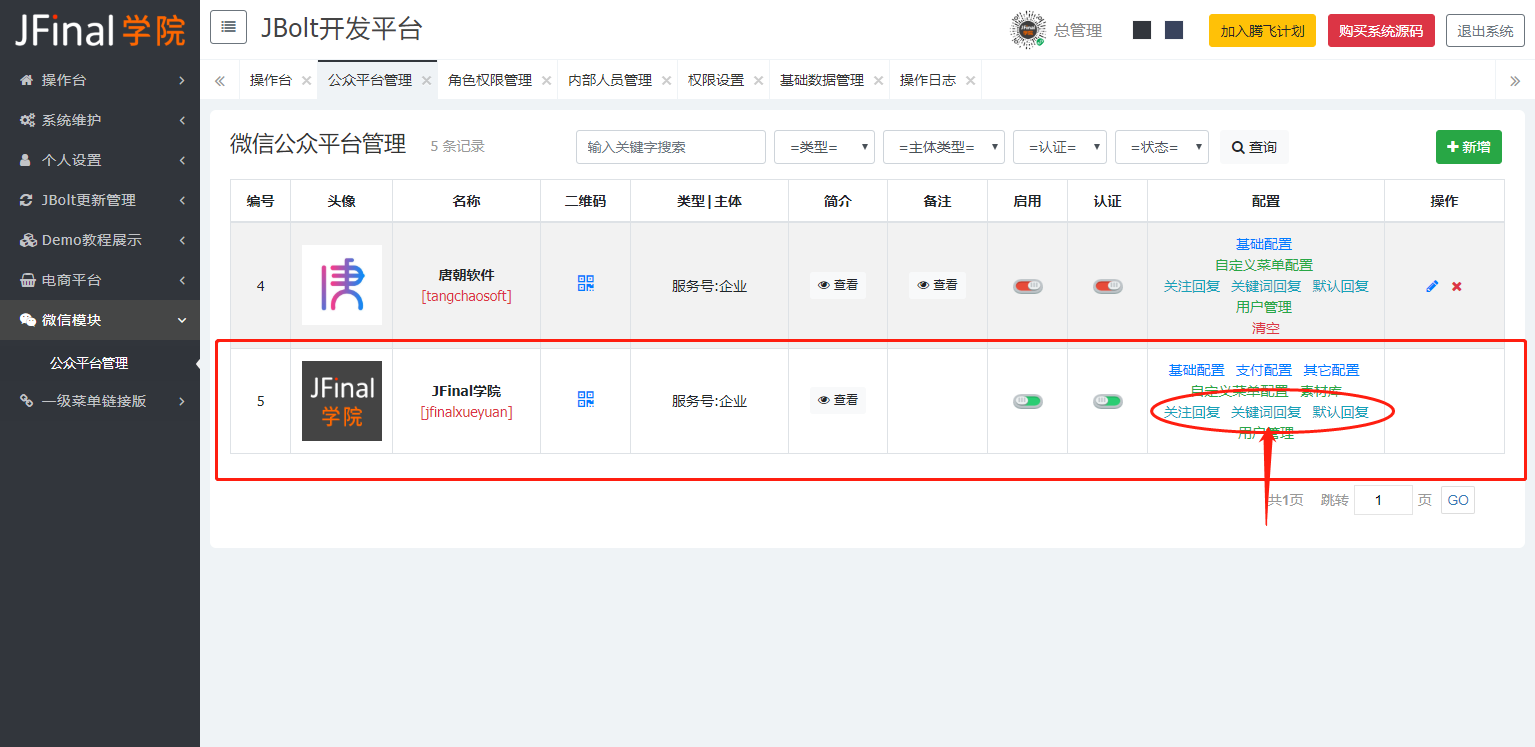Expand the JBolt更新管理 sidebar menu

click(100, 200)
